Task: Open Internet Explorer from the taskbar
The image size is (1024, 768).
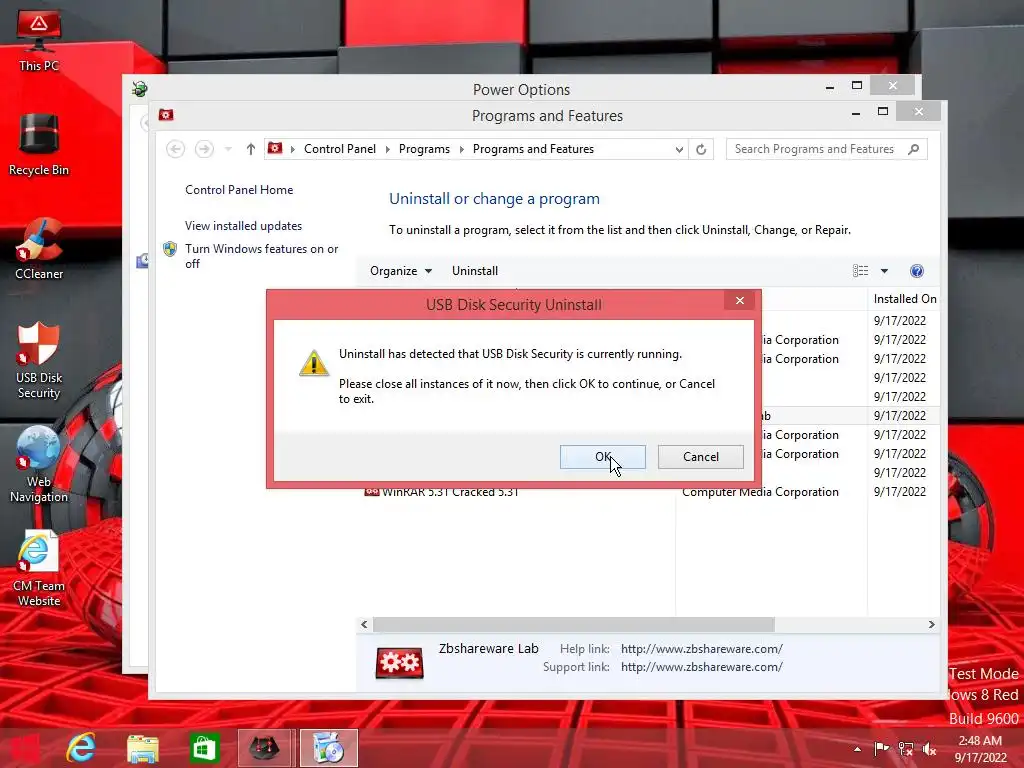Action: pos(81,748)
